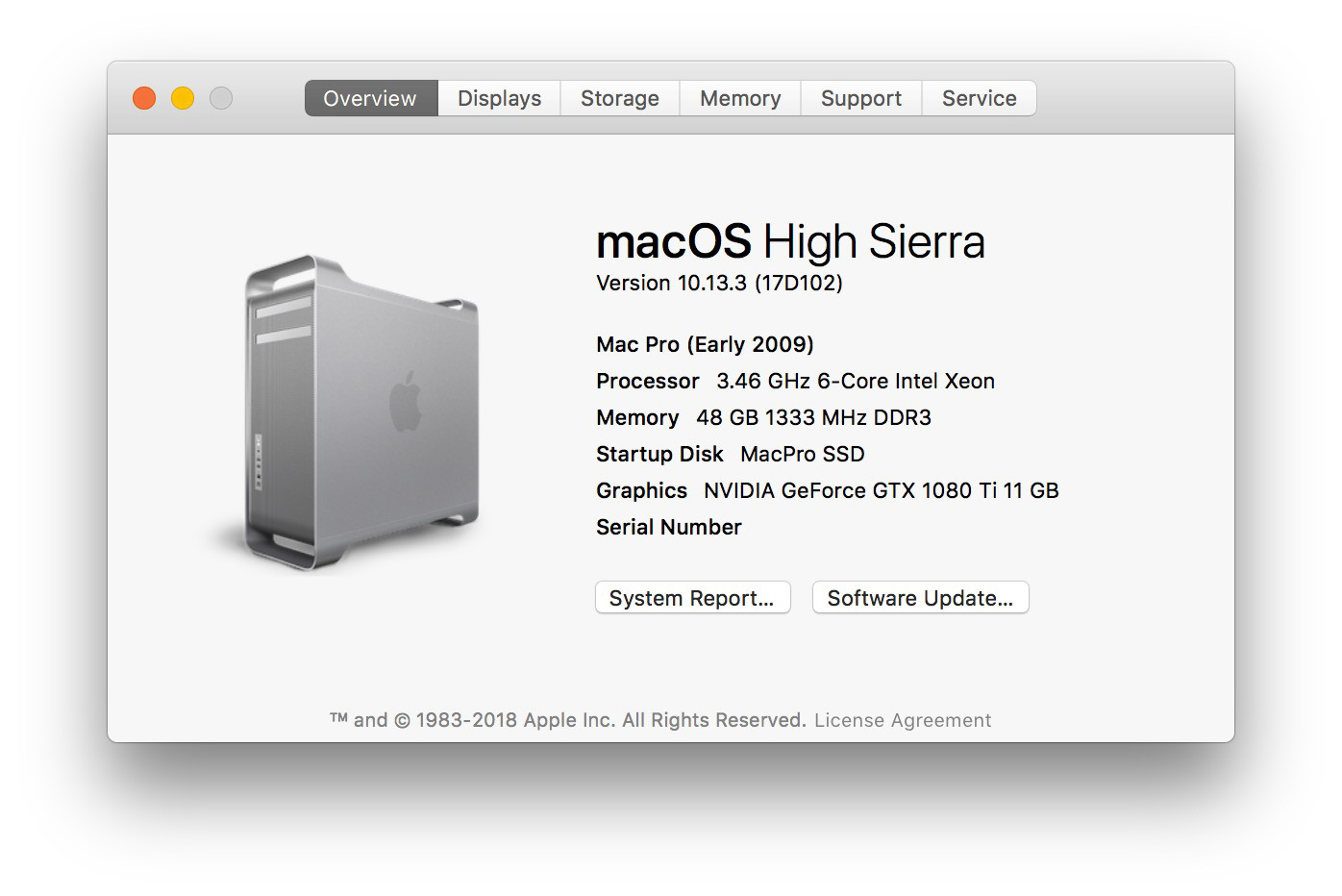Viewport: 1342px width, 896px height.
Task: Minimize the window with the yellow button
Action: tap(183, 98)
